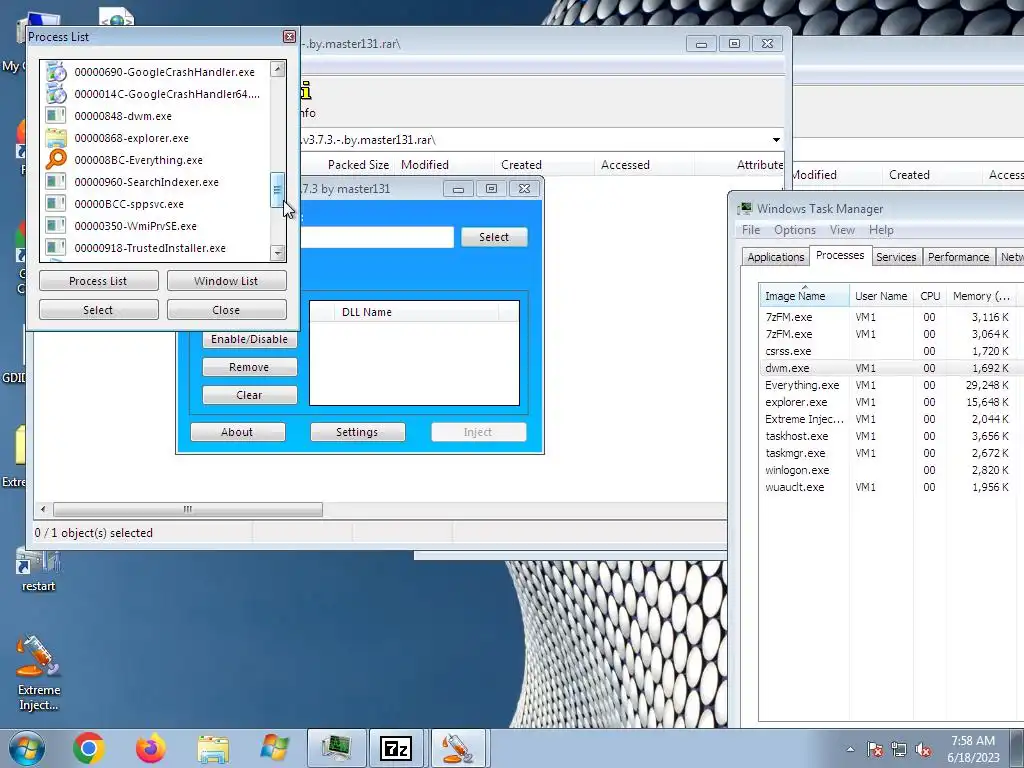The height and width of the screenshot is (768, 1024).
Task: Click the GoogleCrashHandler64 process icon
Action: (56, 94)
